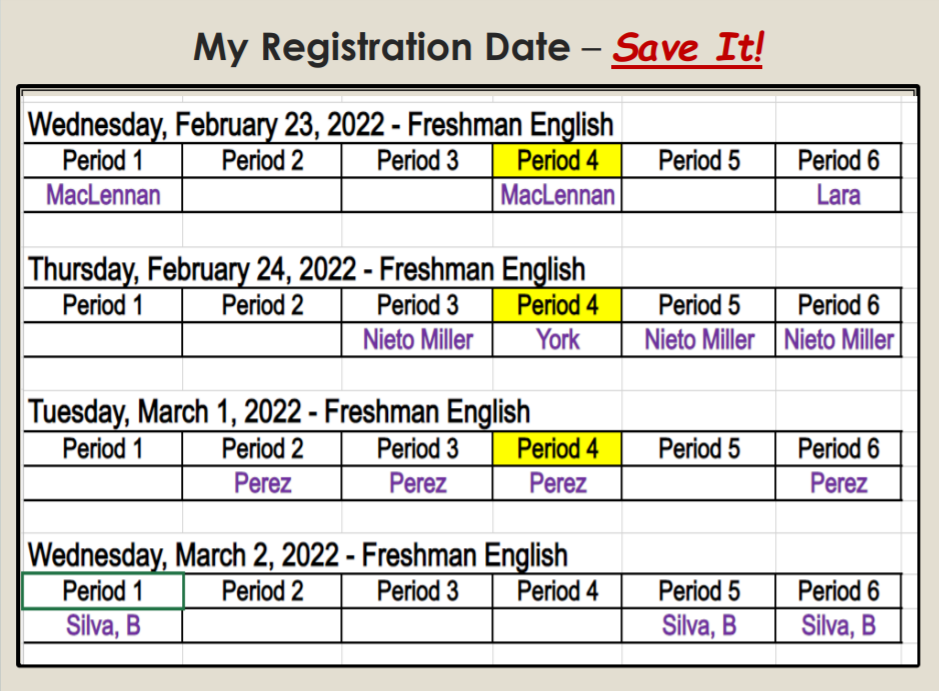The width and height of the screenshot is (939, 691).
Task: Select yellow Period 4 cell under February 23
Action: 557,160
